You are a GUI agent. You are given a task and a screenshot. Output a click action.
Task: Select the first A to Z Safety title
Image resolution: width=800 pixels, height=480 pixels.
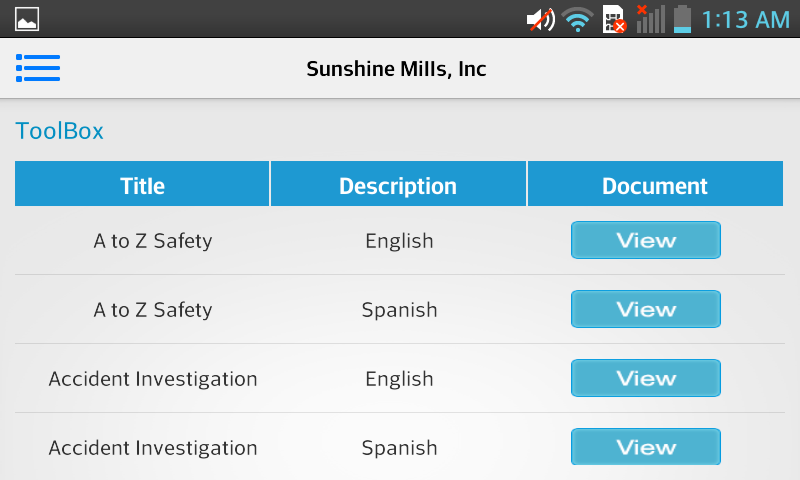153,241
